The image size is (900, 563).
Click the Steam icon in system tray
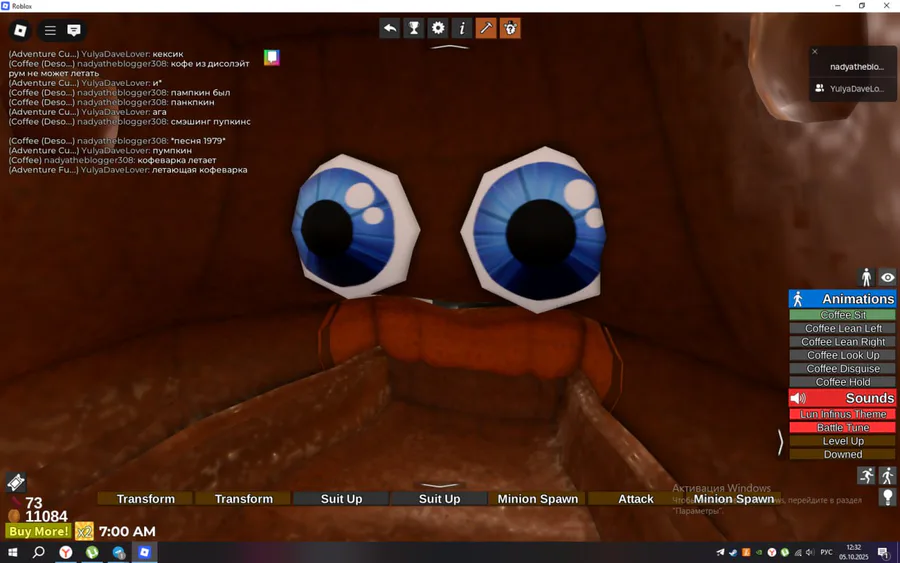coord(733,552)
